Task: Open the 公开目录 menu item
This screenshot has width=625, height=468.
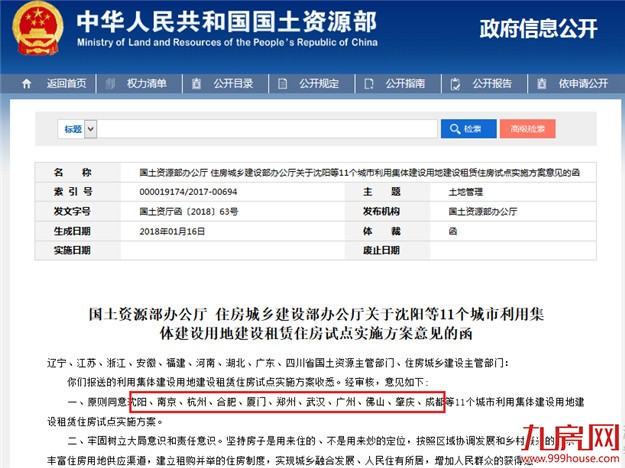Action: pyautogui.click(x=233, y=84)
